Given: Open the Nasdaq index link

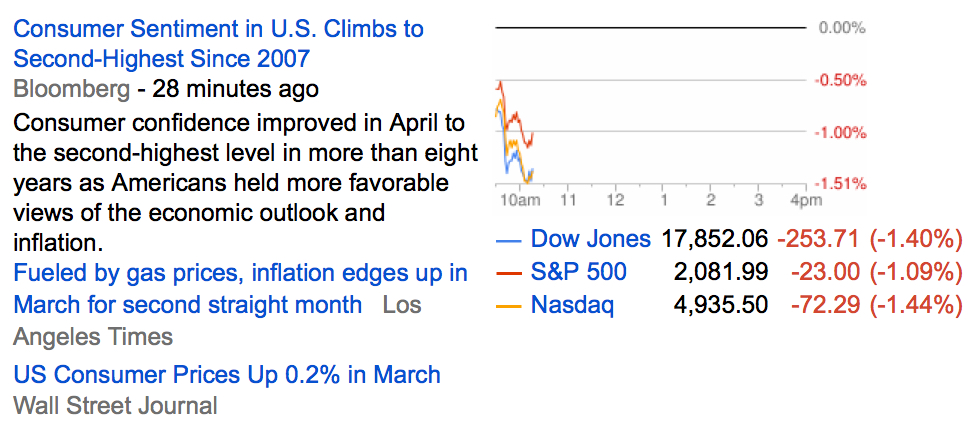Looking at the screenshot, I should (572, 304).
